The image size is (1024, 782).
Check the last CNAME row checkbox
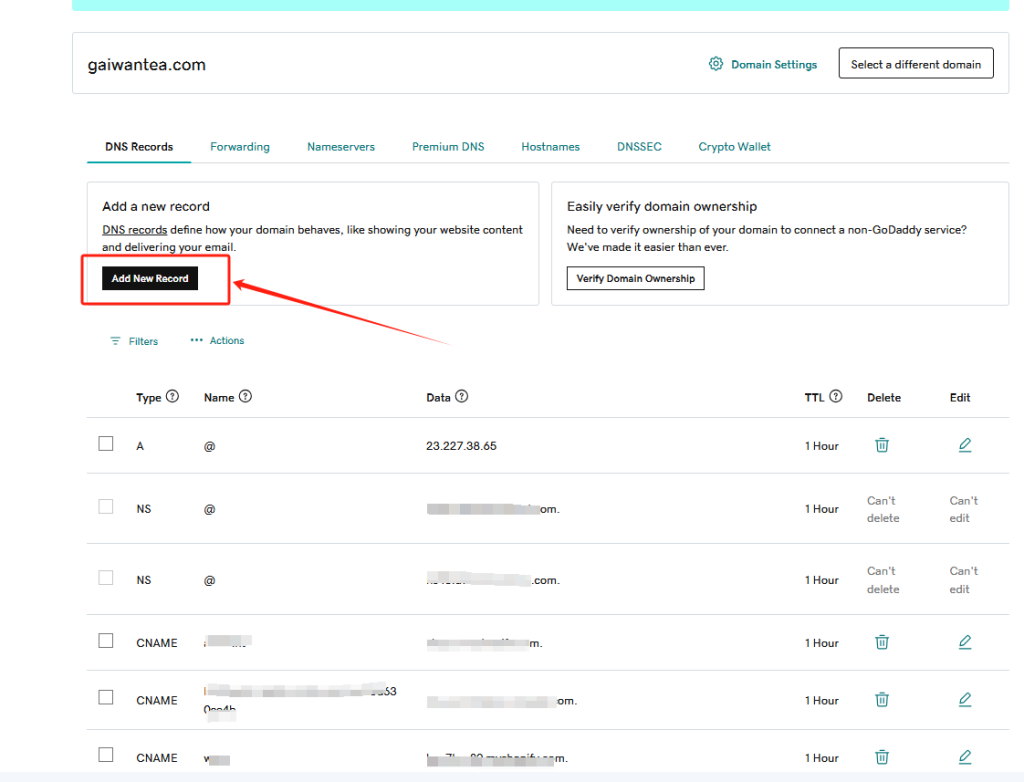click(x=106, y=755)
